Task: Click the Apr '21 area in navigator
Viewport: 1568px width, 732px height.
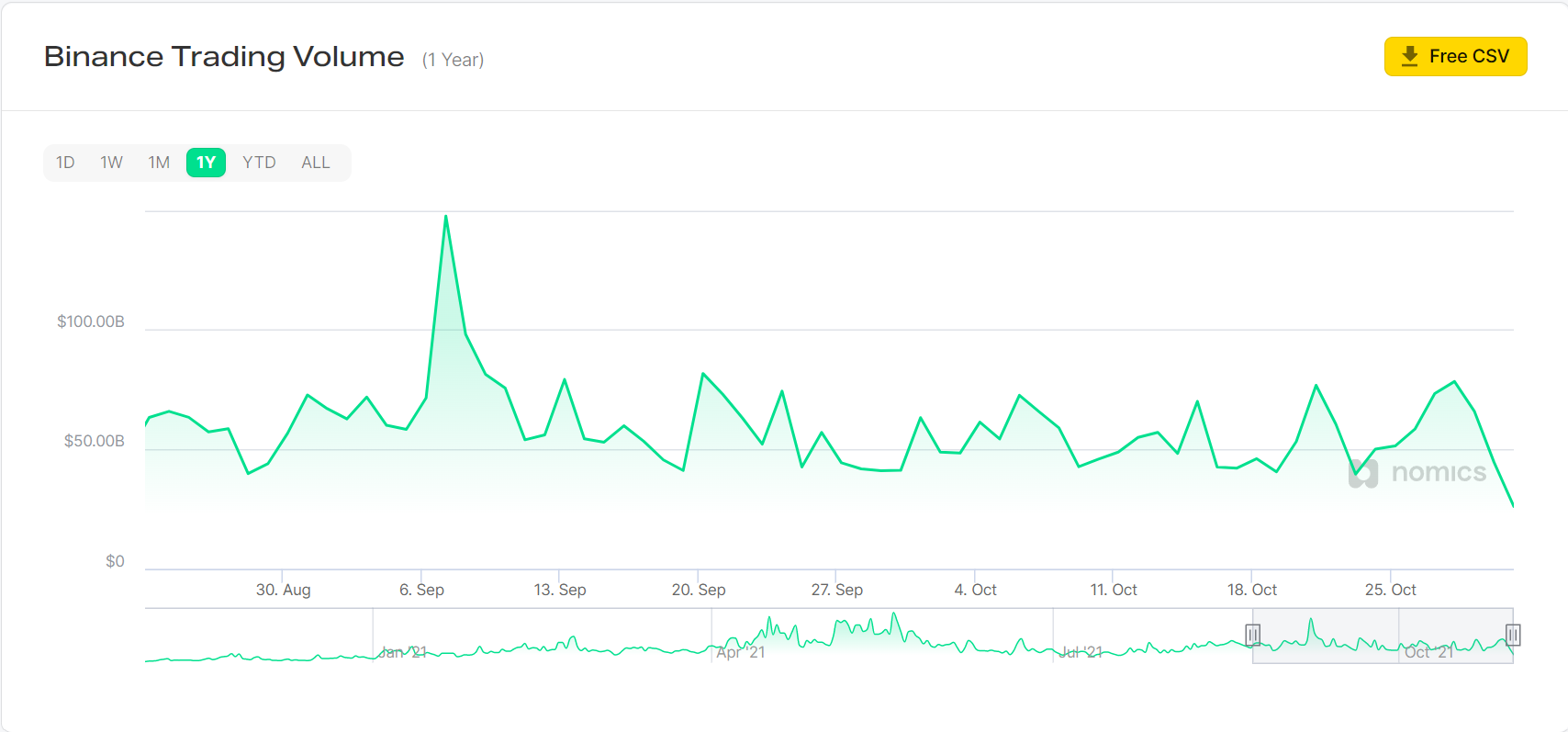Action: tap(740, 652)
